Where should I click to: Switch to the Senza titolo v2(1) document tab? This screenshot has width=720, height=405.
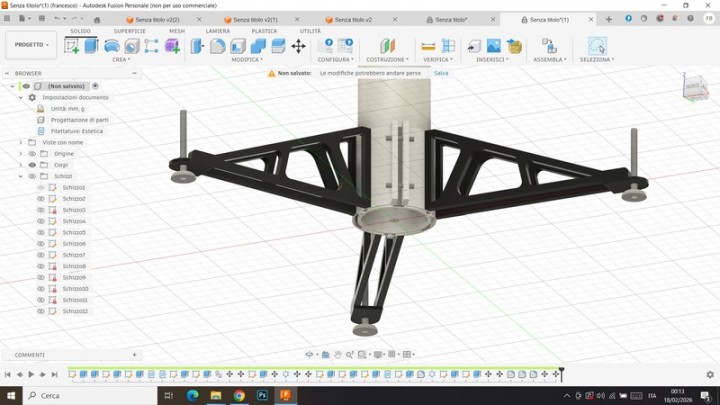[x=254, y=19]
